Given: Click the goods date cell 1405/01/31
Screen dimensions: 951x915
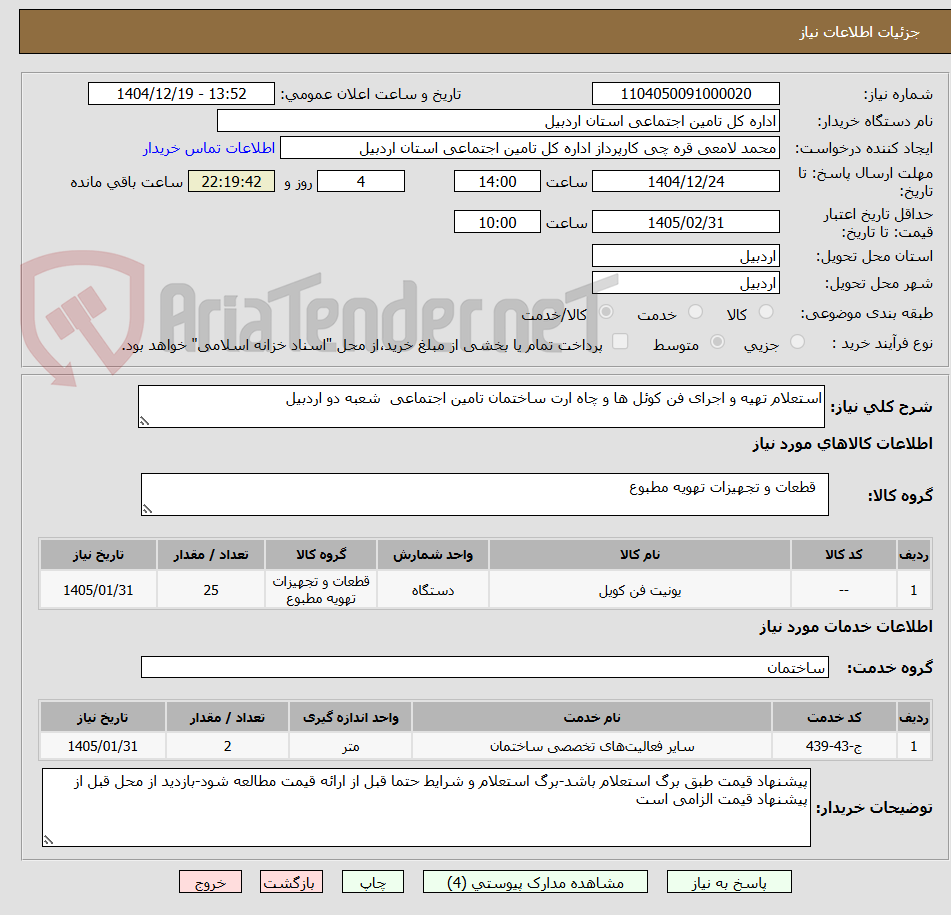Looking at the screenshot, I should pos(98,590).
